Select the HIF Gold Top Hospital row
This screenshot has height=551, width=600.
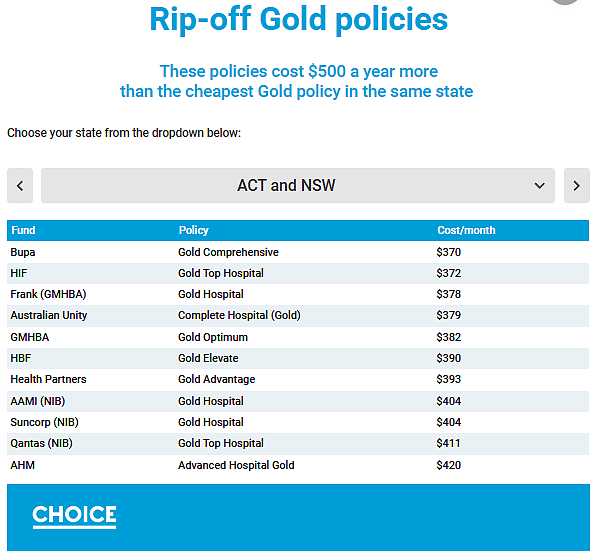click(x=298, y=273)
